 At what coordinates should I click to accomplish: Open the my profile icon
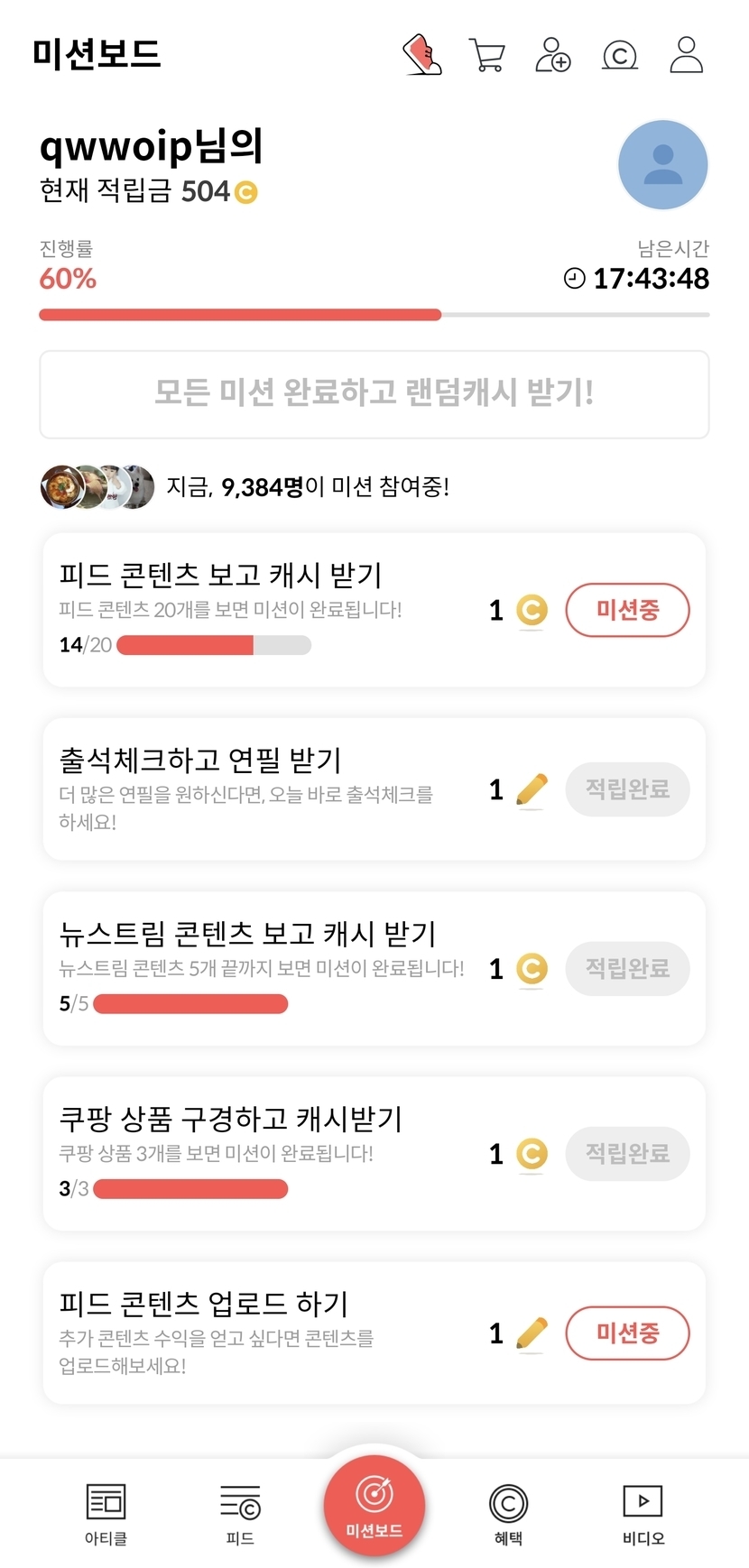pos(687,55)
